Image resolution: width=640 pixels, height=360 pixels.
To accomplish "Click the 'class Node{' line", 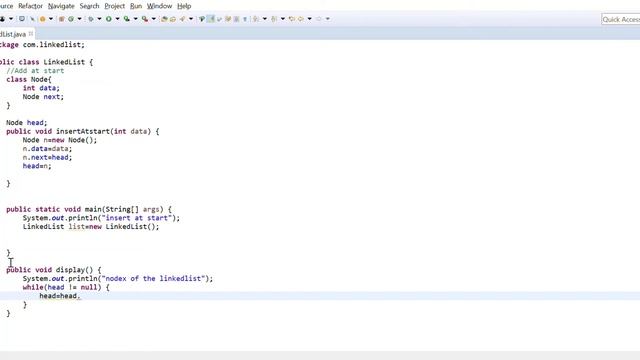I will point(29,79).
